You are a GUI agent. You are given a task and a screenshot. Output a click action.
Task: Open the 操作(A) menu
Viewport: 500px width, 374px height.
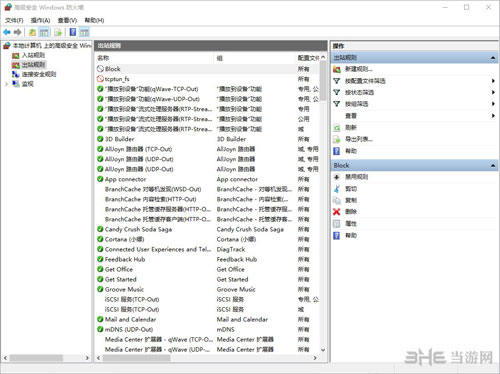pos(40,20)
